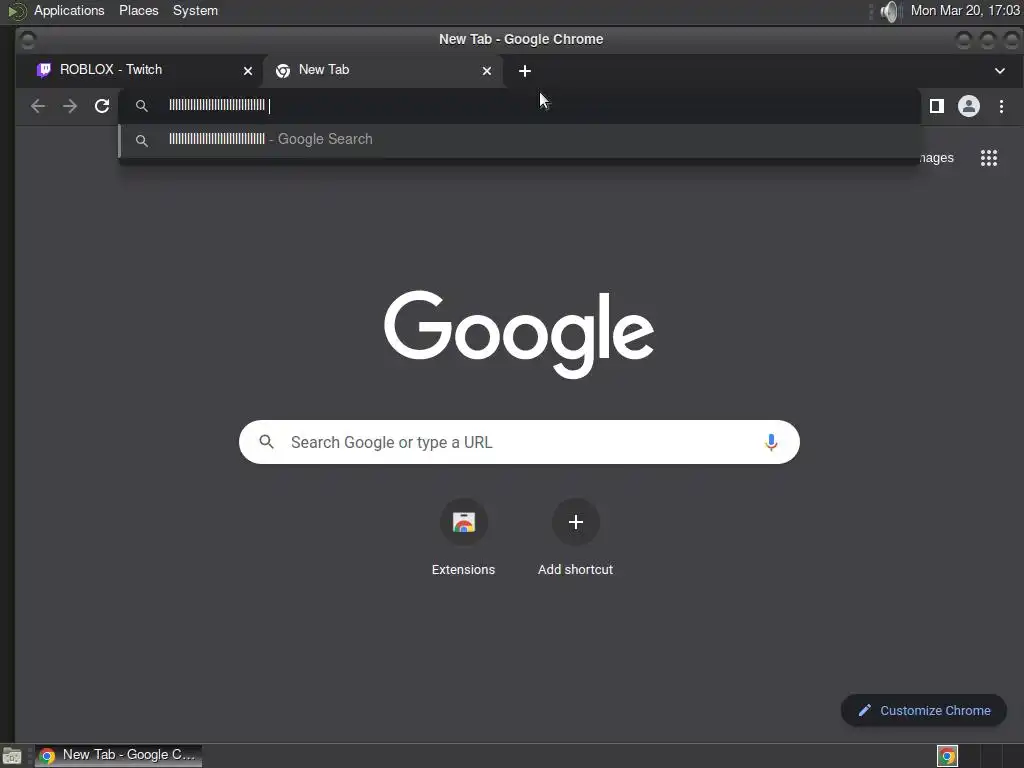Open the Applications menu
Viewport: 1024px width, 768px height.
click(69, 10)
